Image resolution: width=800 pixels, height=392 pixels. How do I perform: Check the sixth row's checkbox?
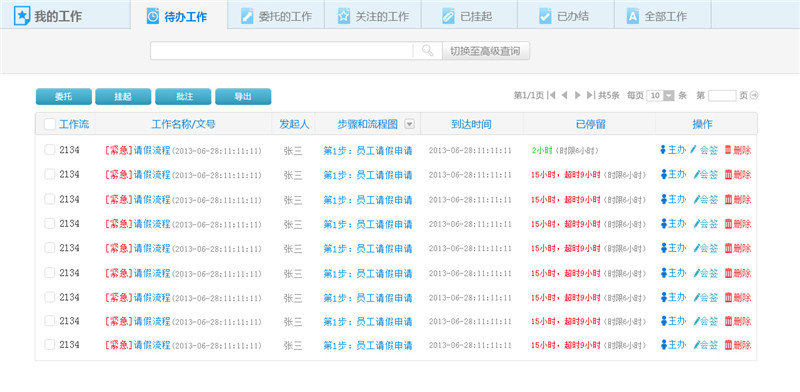pos(49,273)
